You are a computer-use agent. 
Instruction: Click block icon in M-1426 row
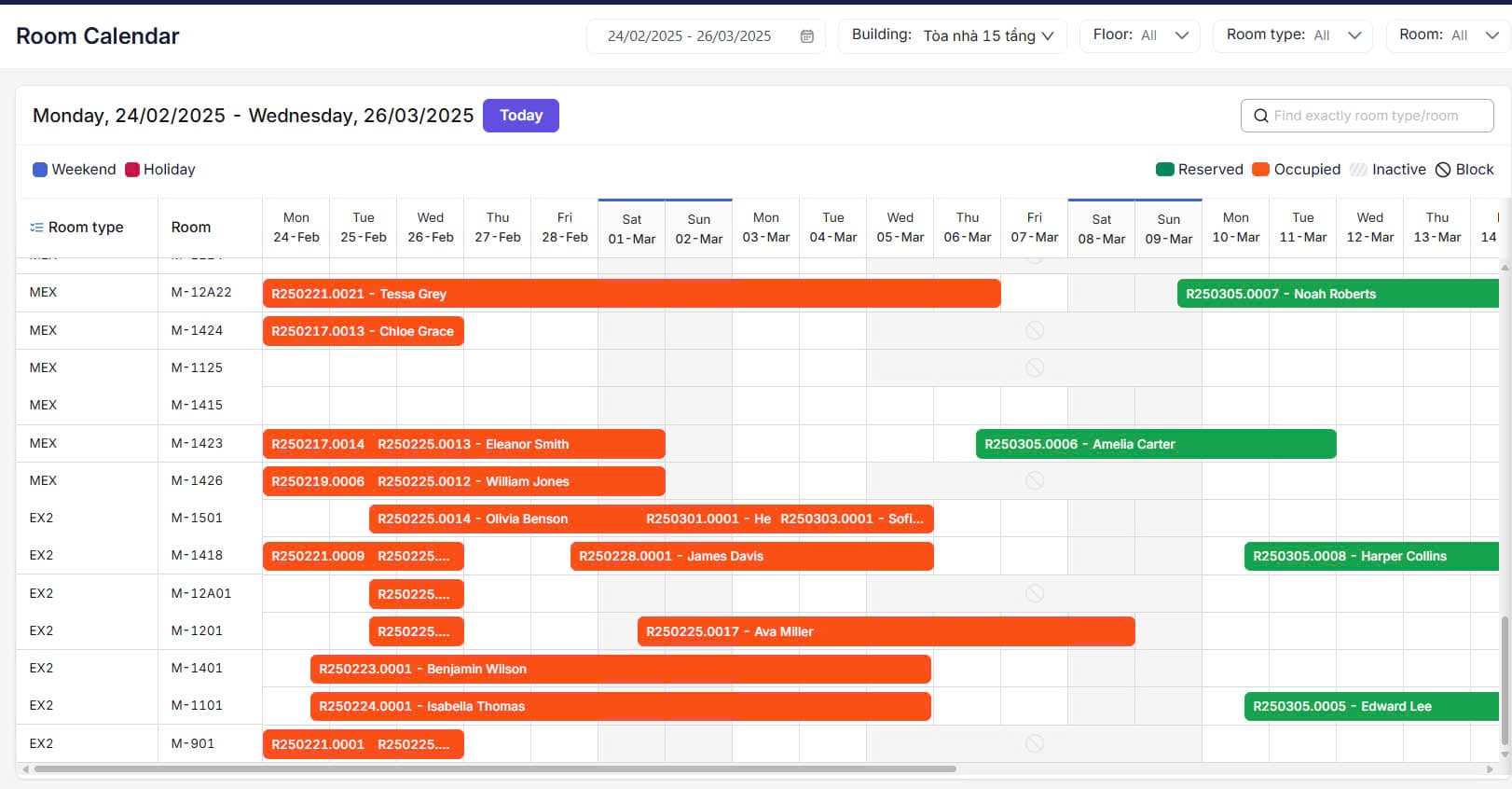pyautogui.click(x=1035, y=480)
